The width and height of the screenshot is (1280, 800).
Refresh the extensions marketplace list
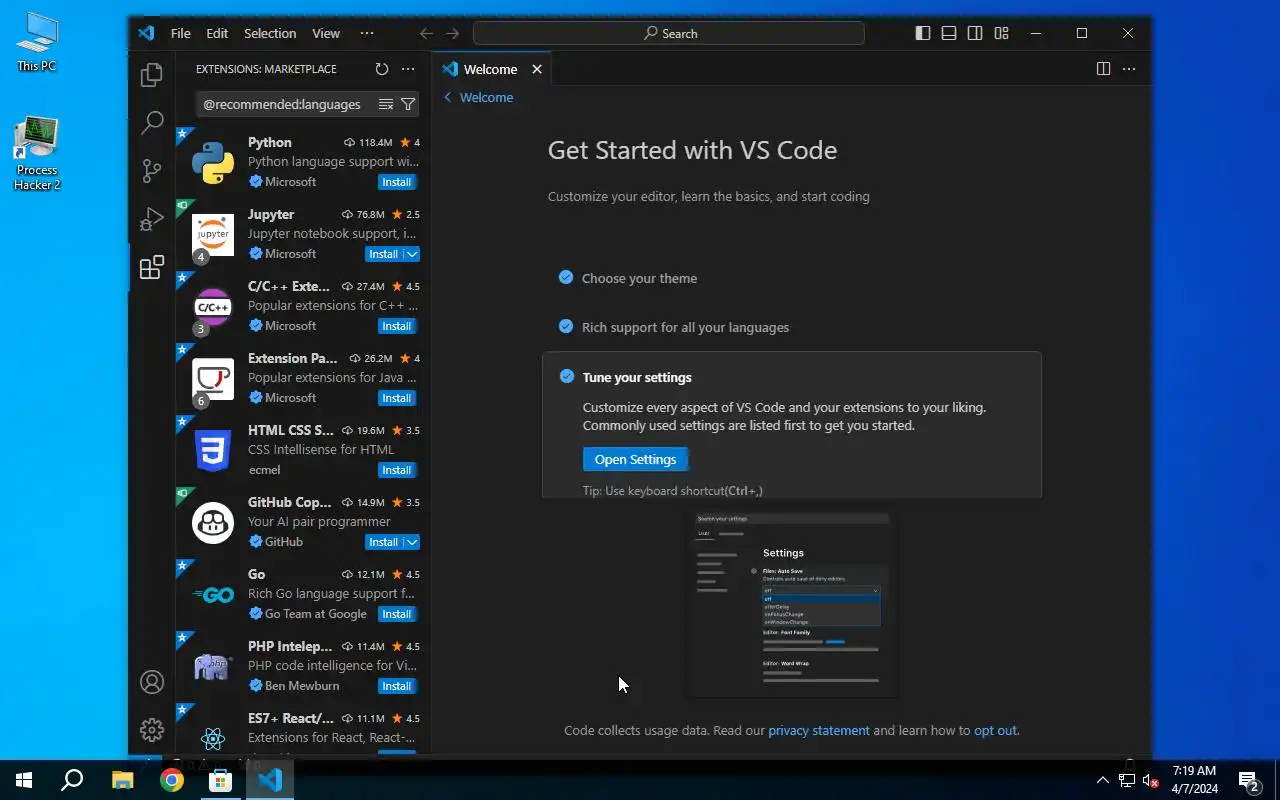pos(381,69)
